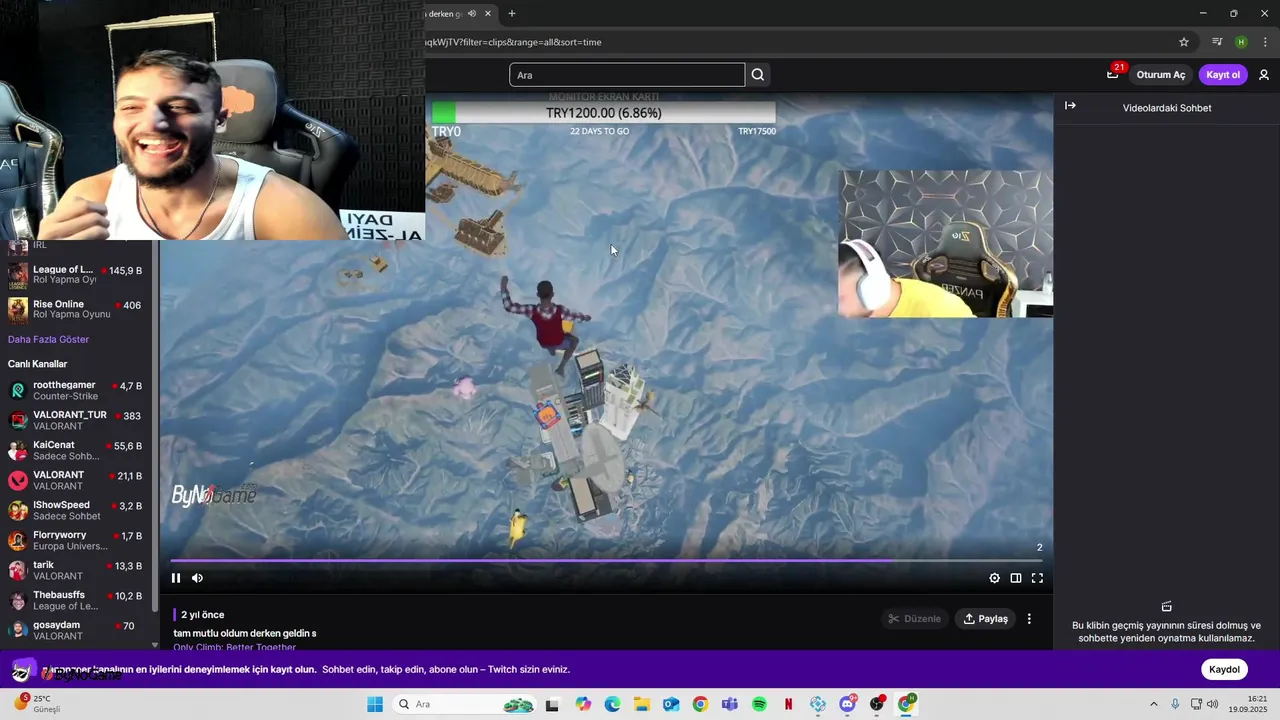Click the Düzenle edit clip button
The image size is (1280, 720).
pyautogui.click(x=915, y=619)
